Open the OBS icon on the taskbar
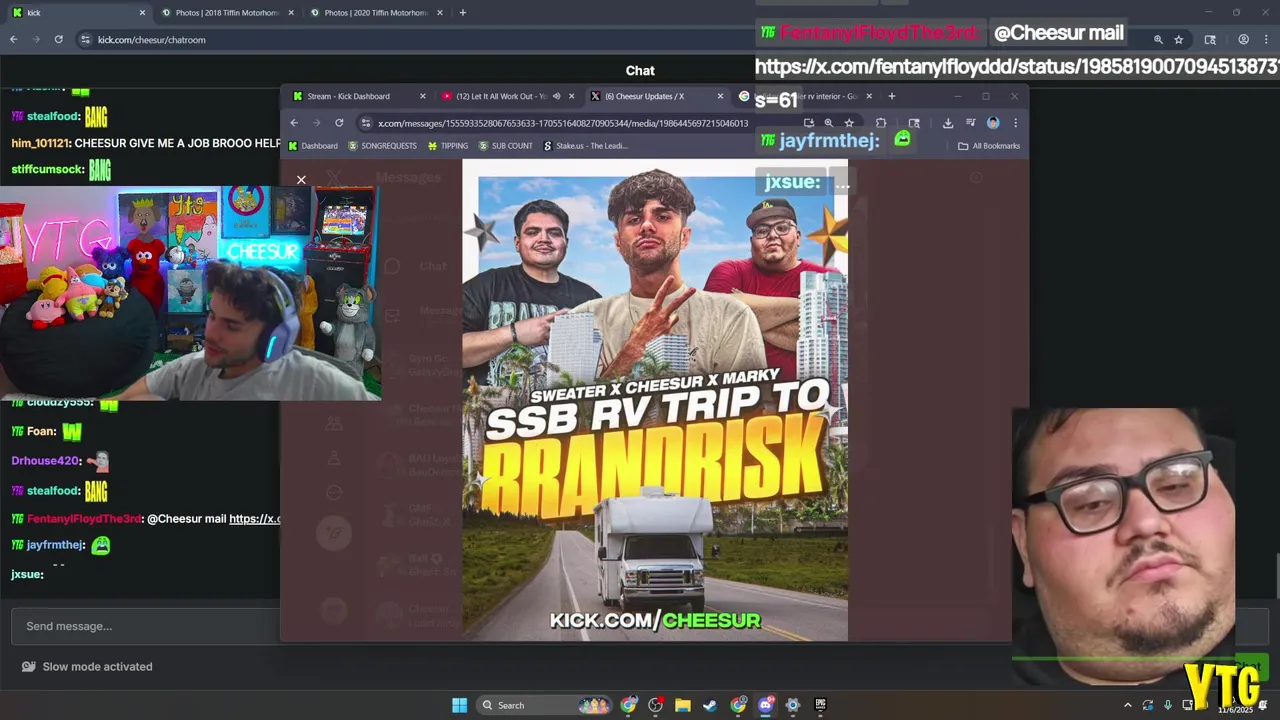 pos(656,705)
